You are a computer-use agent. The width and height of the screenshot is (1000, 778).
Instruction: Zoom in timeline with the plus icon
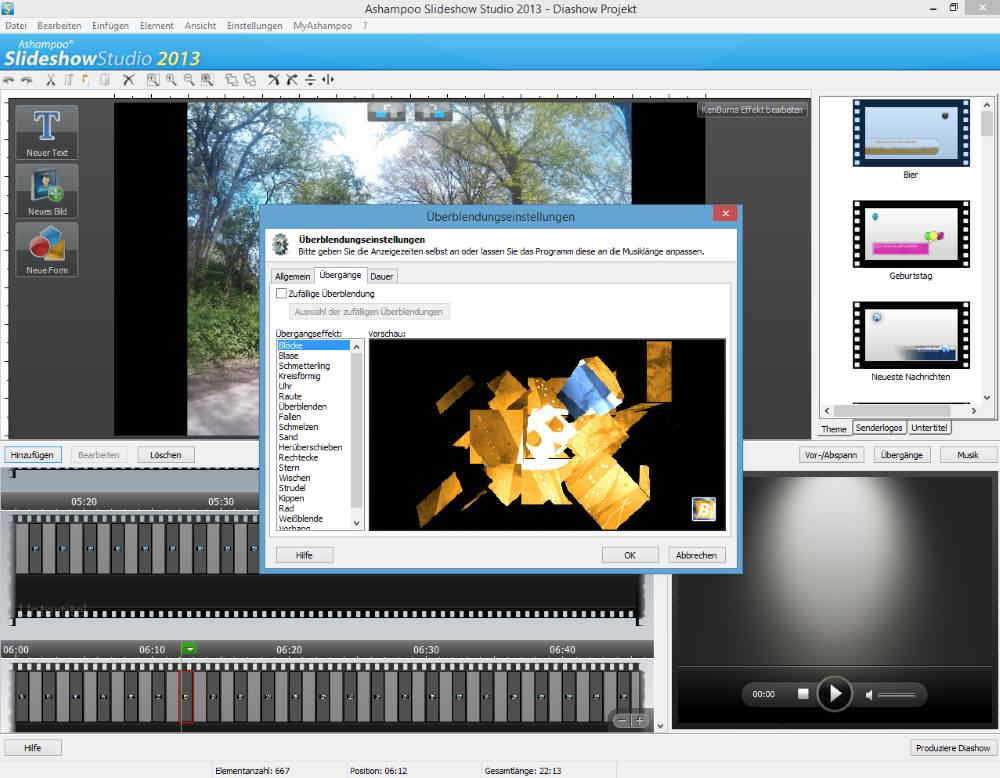point(639,720)
